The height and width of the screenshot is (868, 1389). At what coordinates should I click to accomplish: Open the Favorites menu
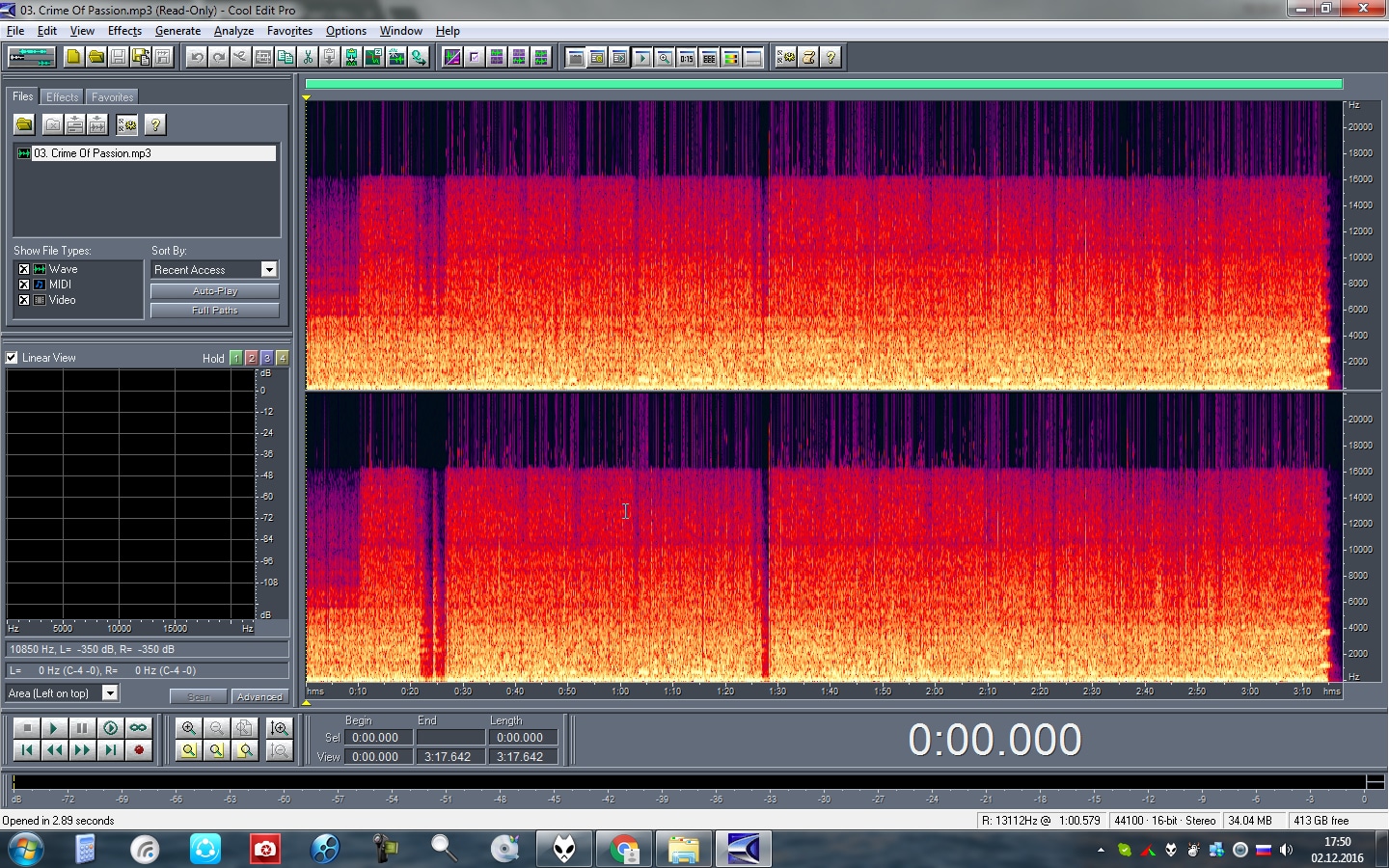(289, 31)
